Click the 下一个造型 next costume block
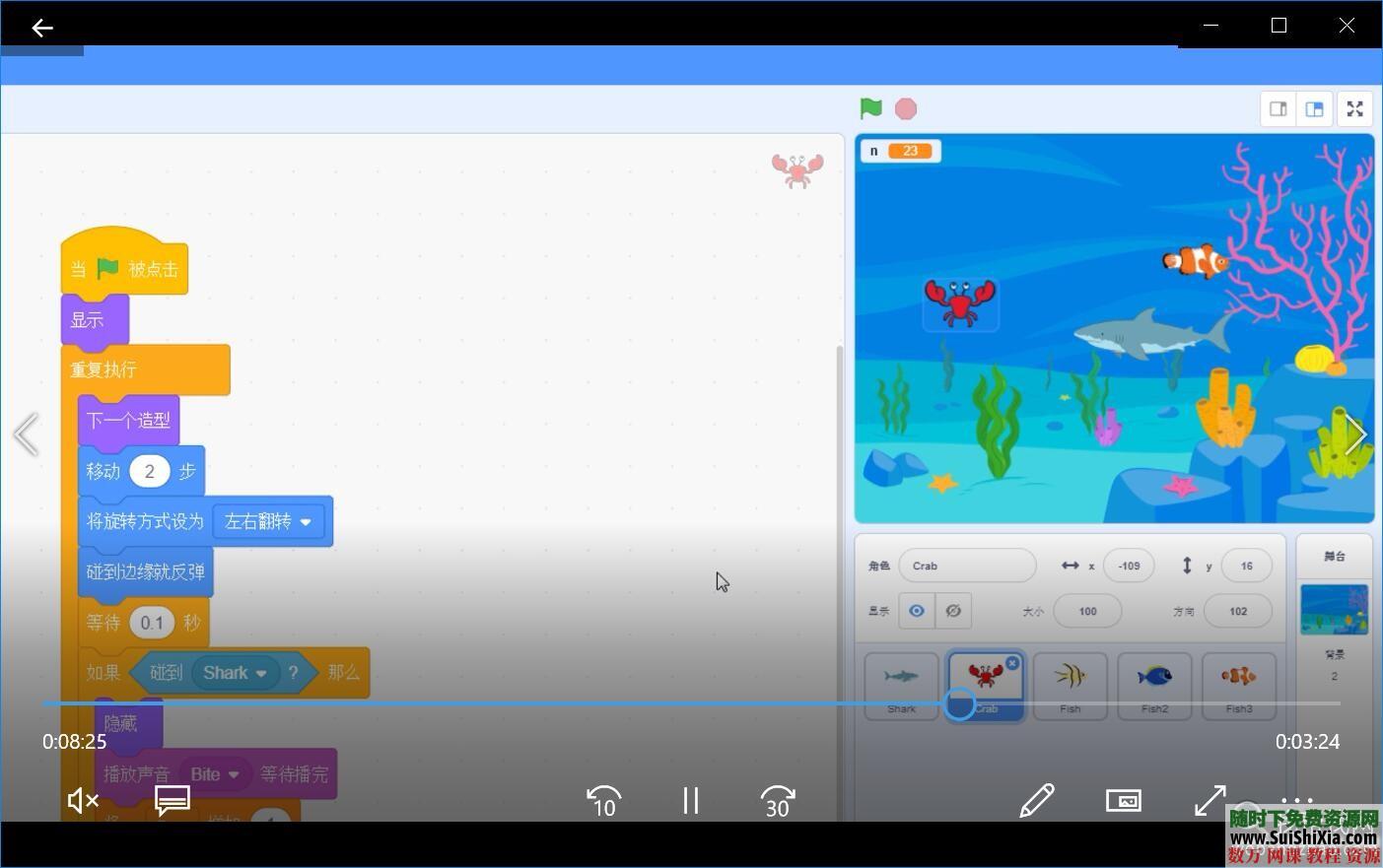 (x=128, y=421)
